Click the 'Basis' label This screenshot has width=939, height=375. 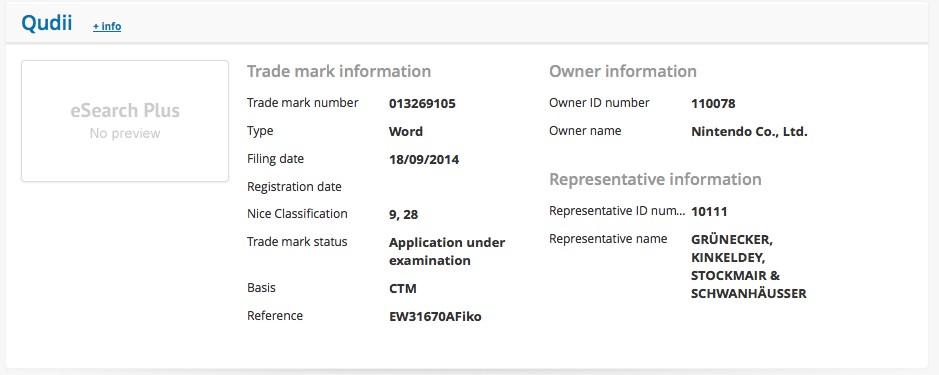[261, 288]
